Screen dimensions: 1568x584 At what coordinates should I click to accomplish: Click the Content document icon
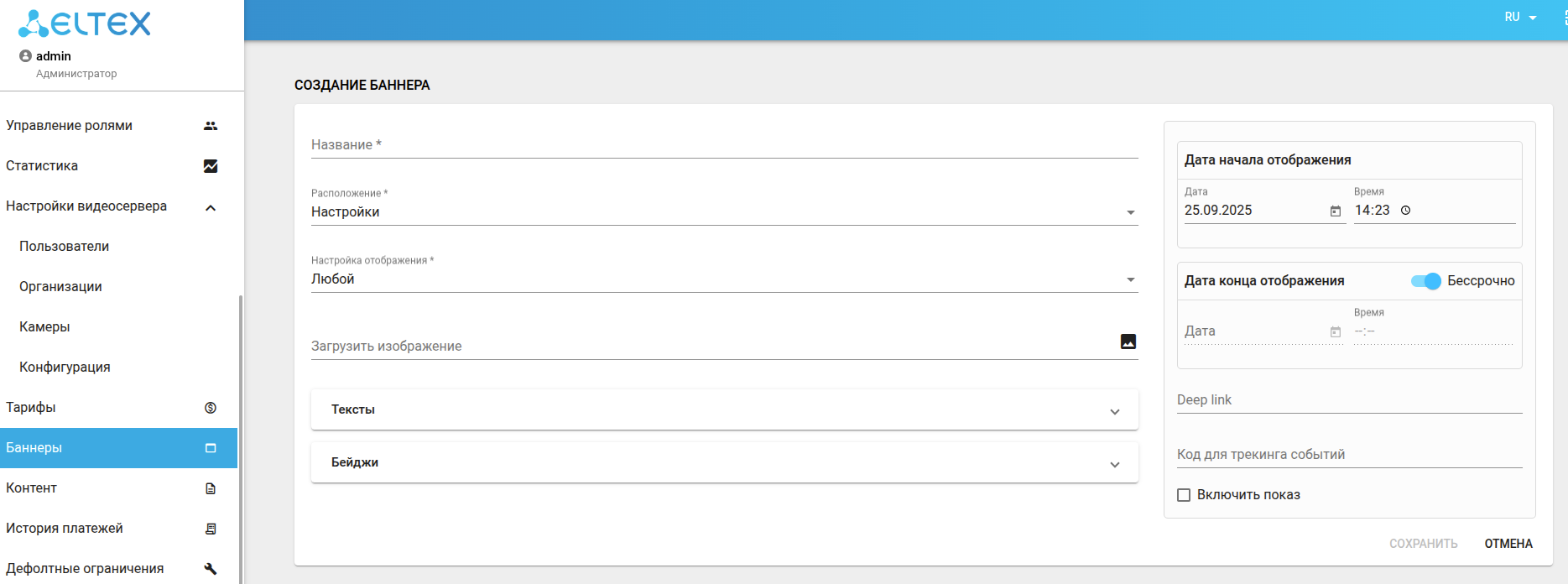click(211, 488)
